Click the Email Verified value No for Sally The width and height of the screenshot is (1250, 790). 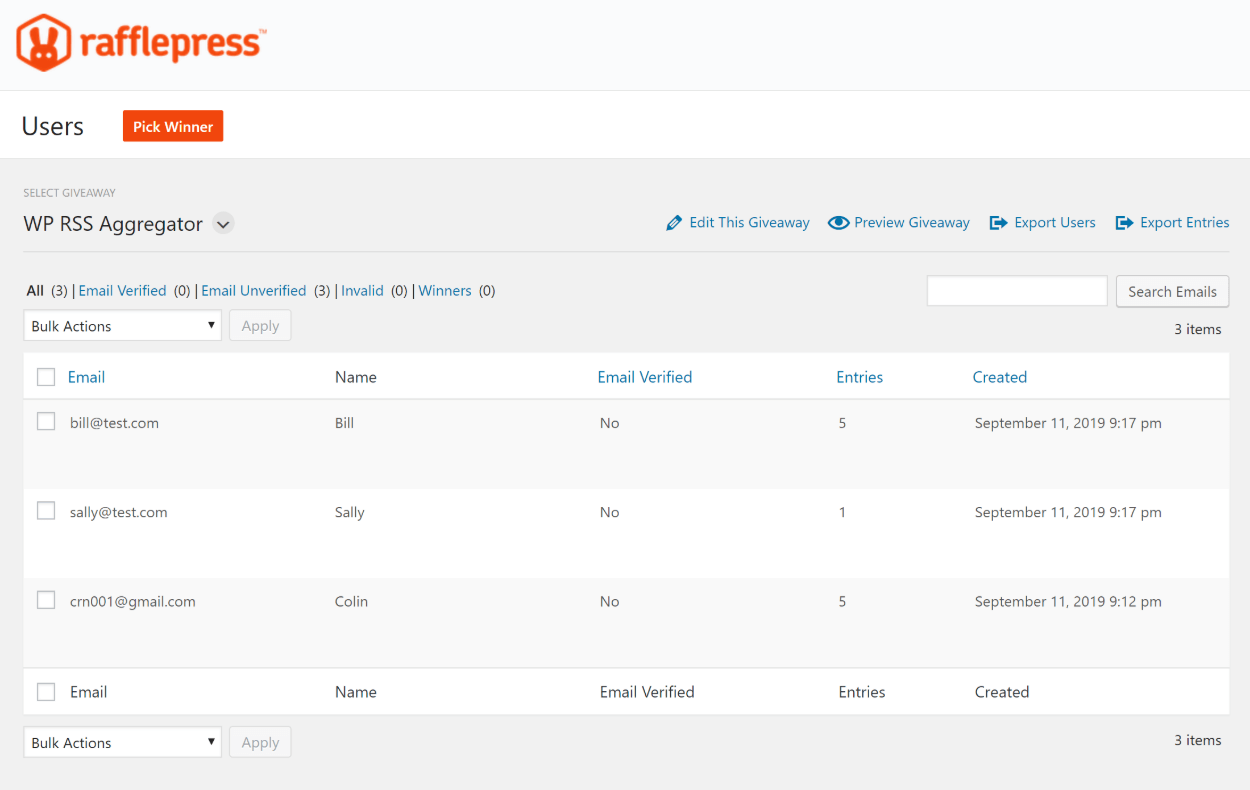(x=609, y=512)
